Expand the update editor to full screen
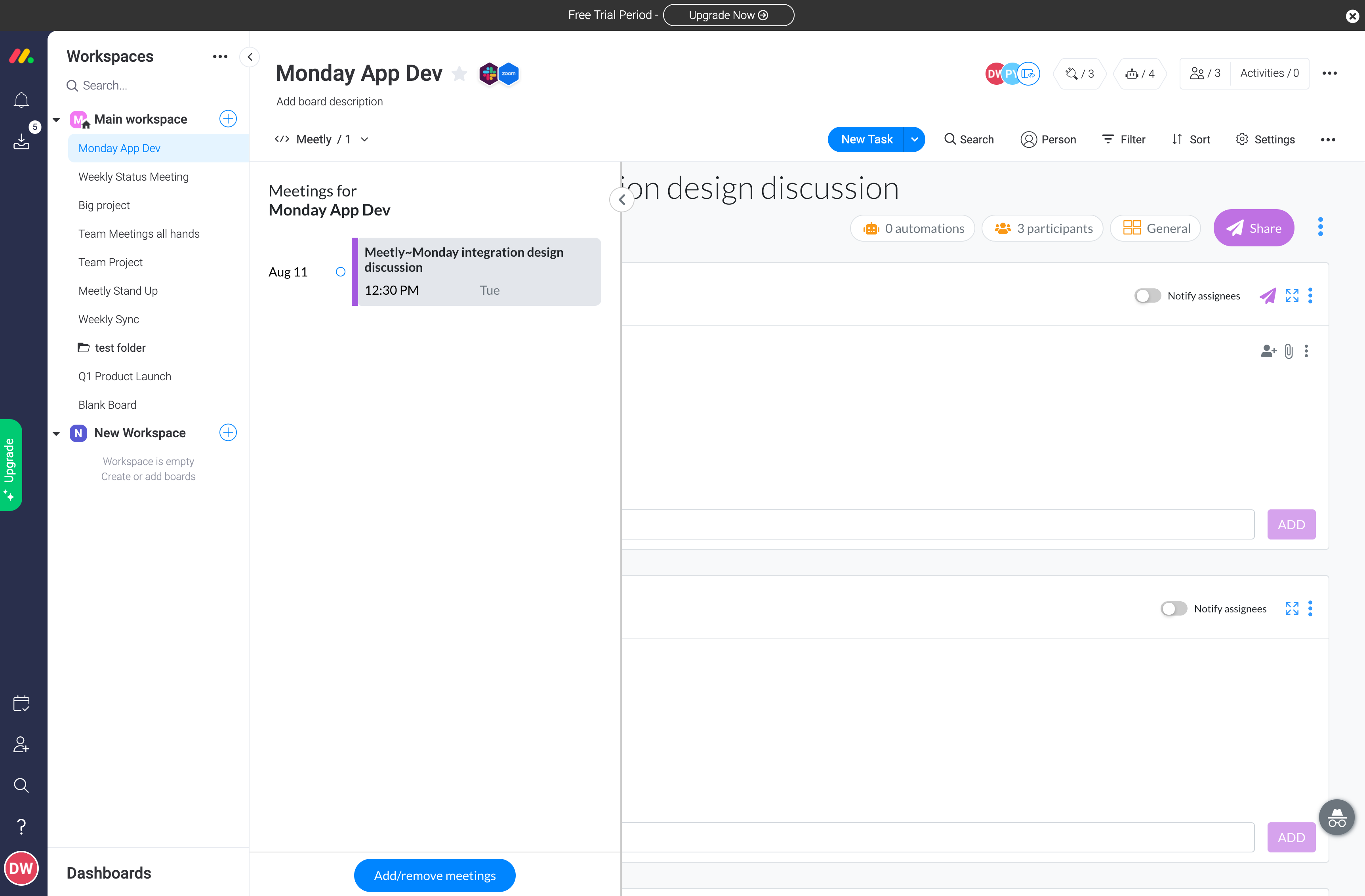The width and height of the screenshot is (1365, 896). coord(1292,295)
